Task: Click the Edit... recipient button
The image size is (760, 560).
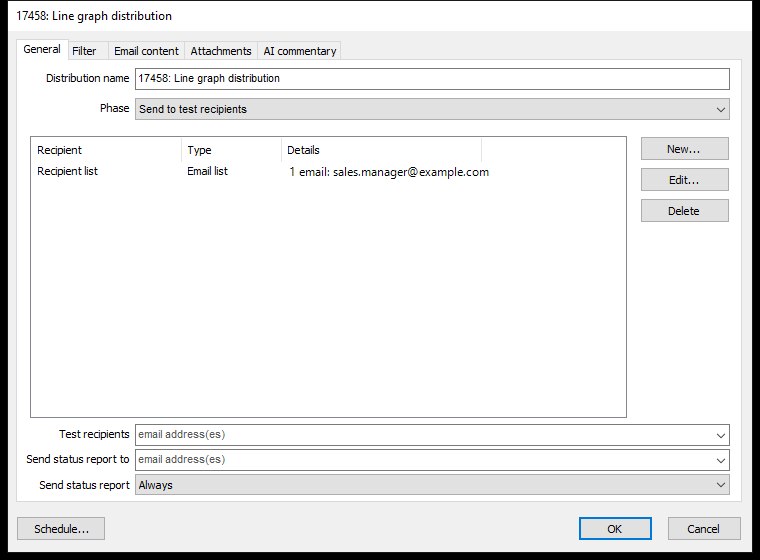Action: pyautogui.click(x=684, y=180)
